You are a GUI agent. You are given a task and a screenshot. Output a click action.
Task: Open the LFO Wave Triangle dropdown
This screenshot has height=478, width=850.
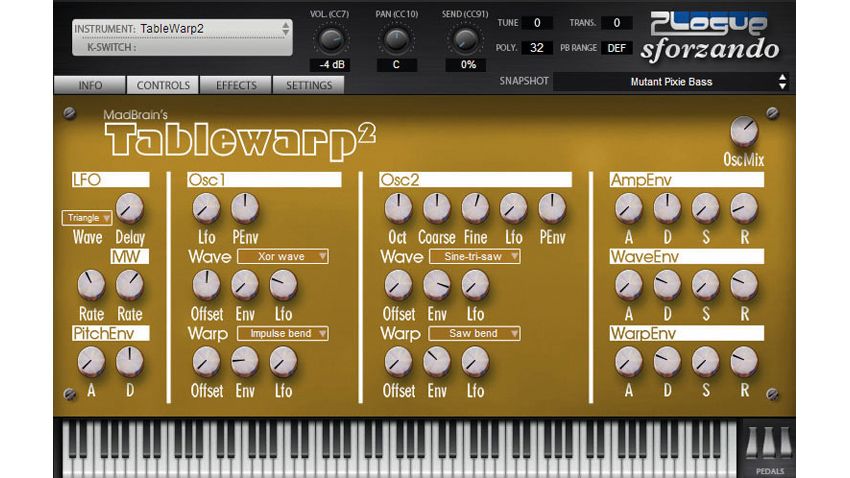(87, 217)
